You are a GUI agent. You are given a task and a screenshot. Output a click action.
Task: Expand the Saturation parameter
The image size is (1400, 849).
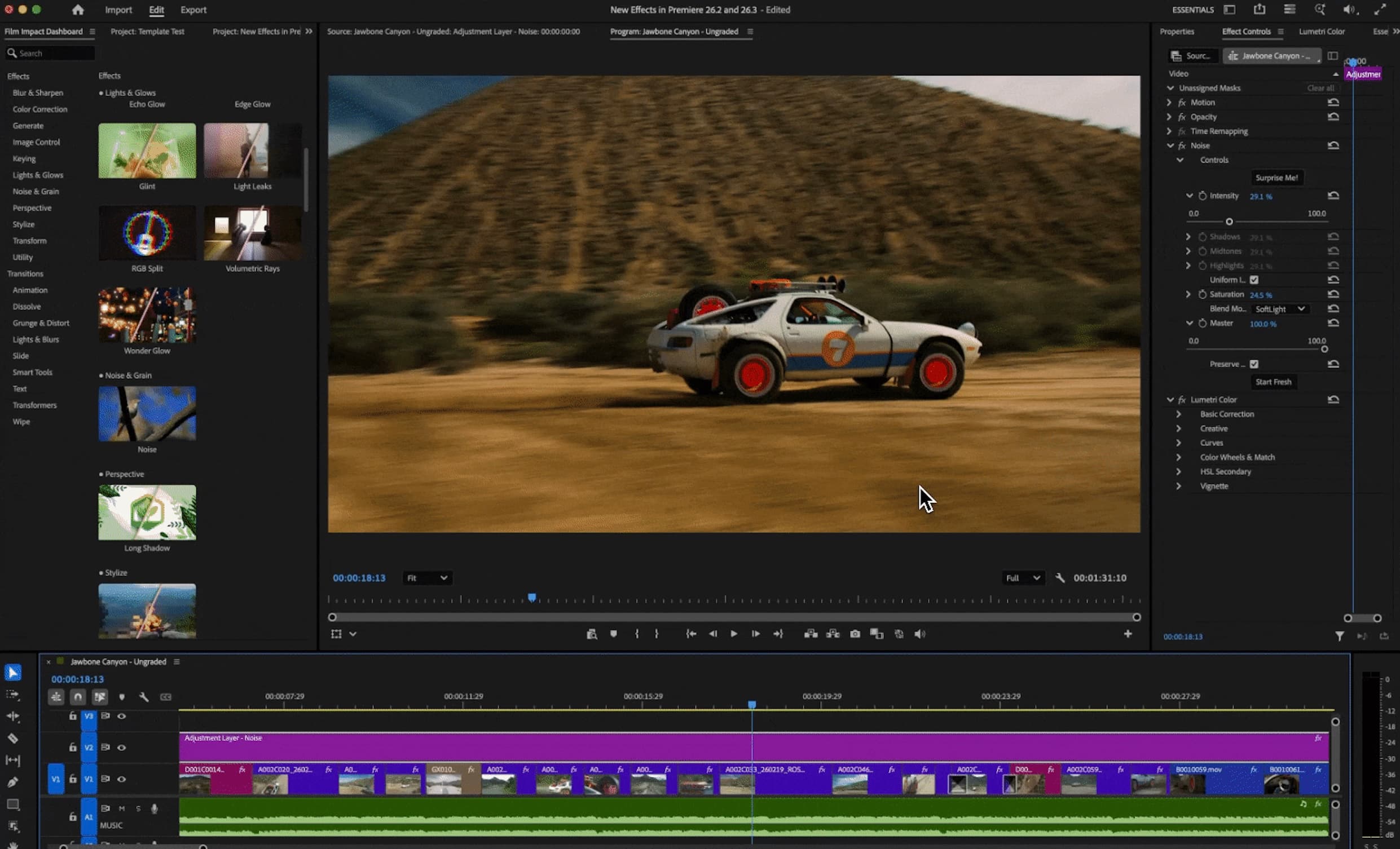pyautogui.click(x=1188, y=294)
